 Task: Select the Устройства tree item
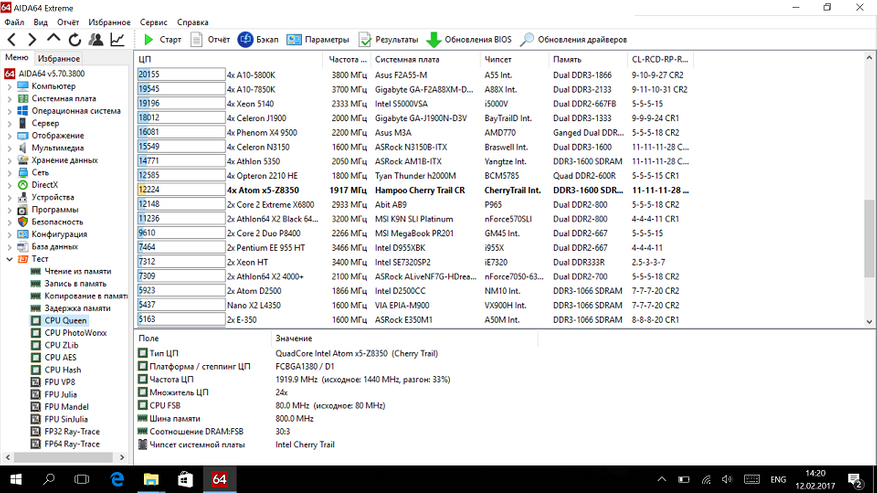coord(45,197)
